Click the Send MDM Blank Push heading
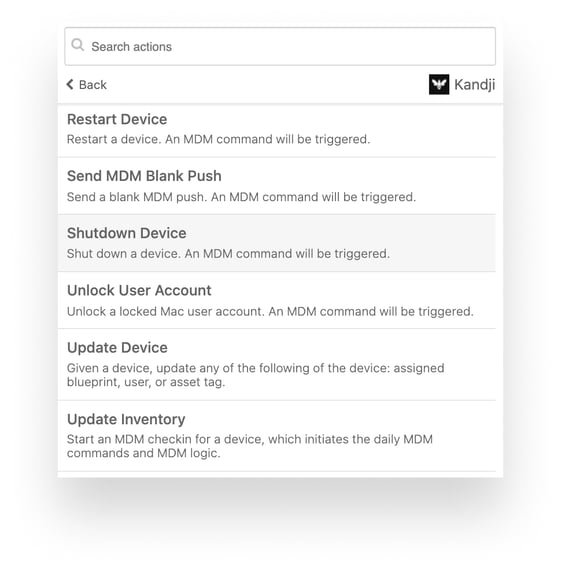 tap(144, 176)
